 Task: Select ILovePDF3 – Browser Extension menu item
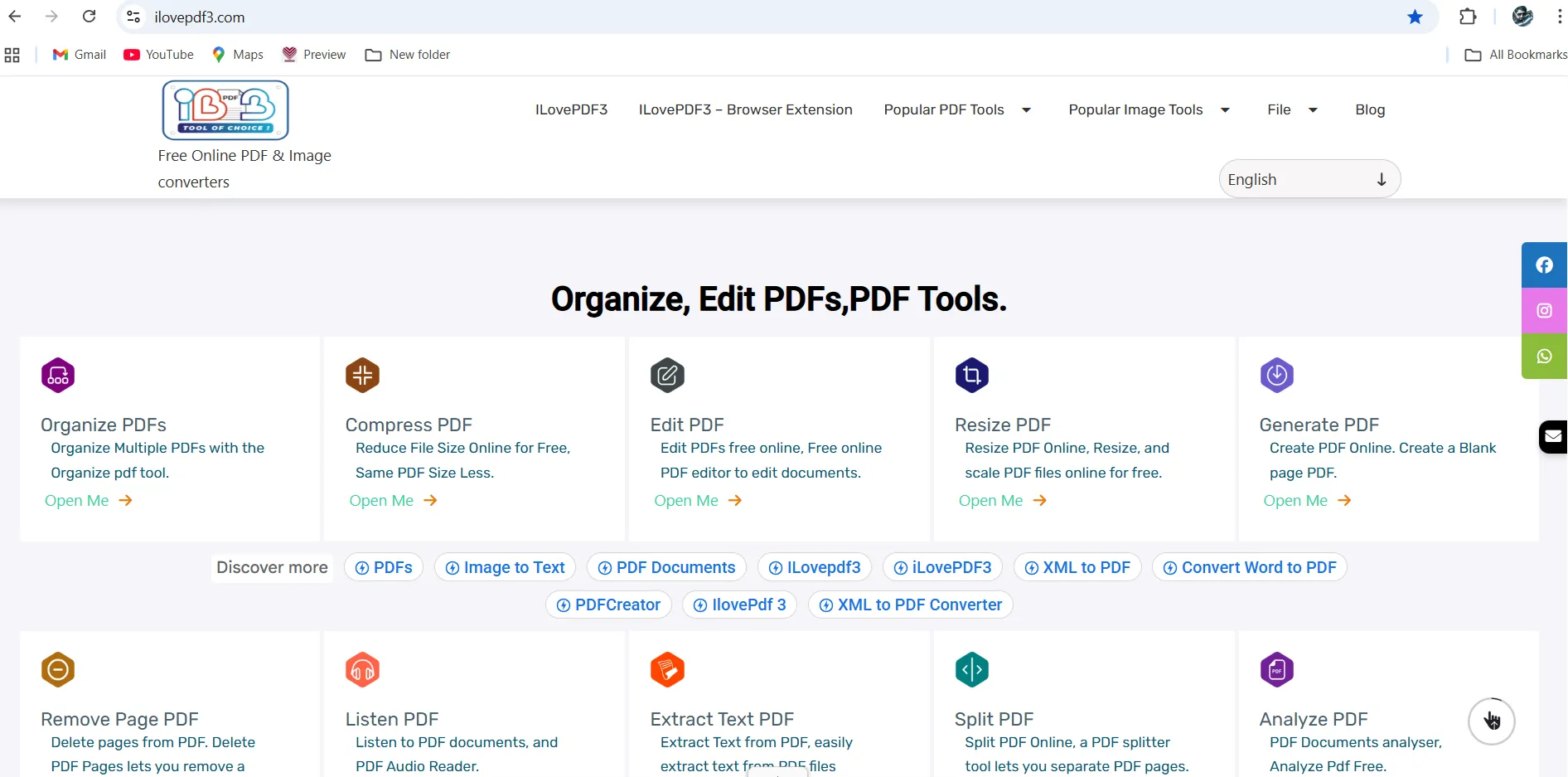click(745, 109)
